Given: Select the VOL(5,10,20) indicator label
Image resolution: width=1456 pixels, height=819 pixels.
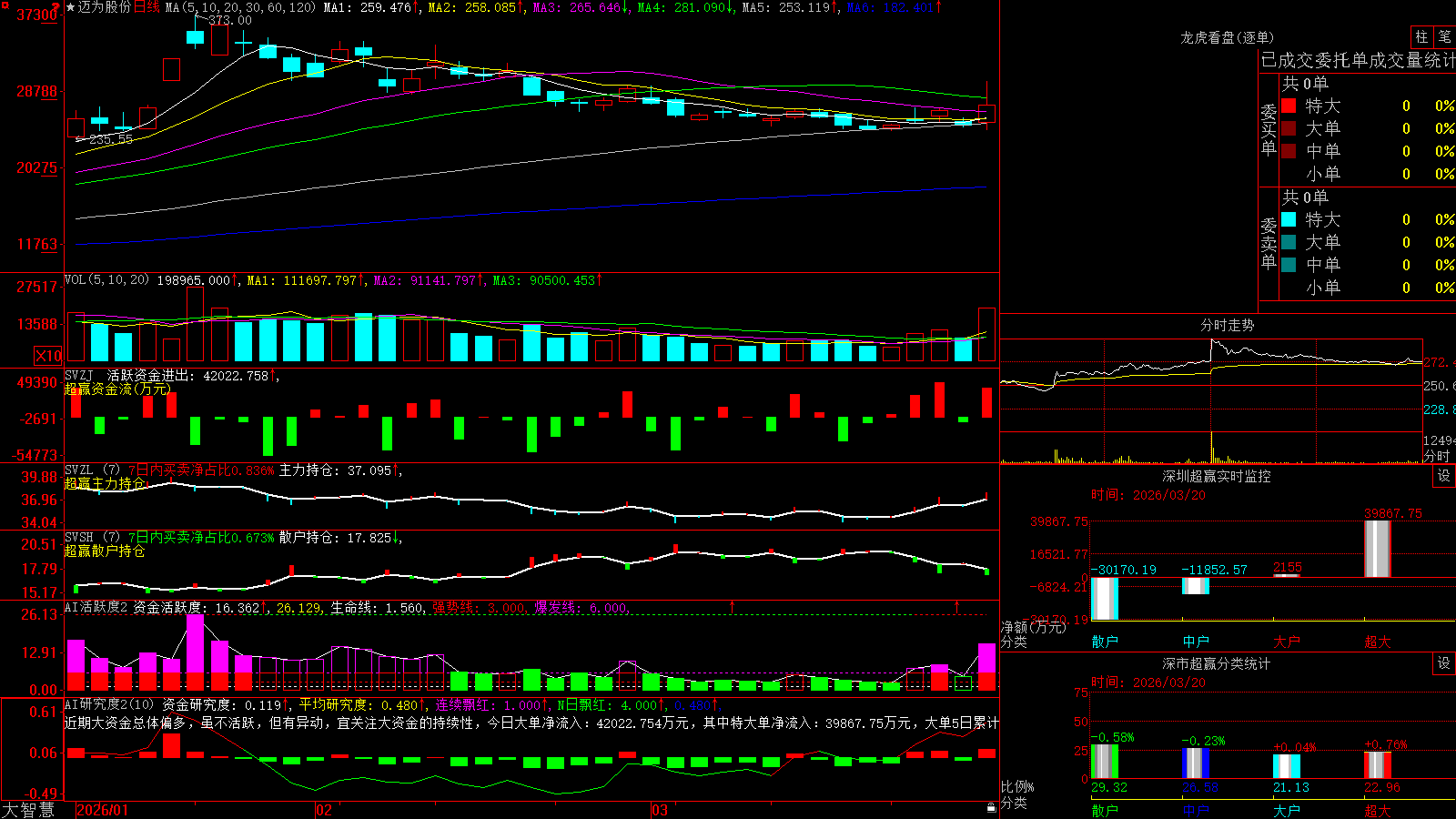Looking at the screenshot, I should (106, 280).
